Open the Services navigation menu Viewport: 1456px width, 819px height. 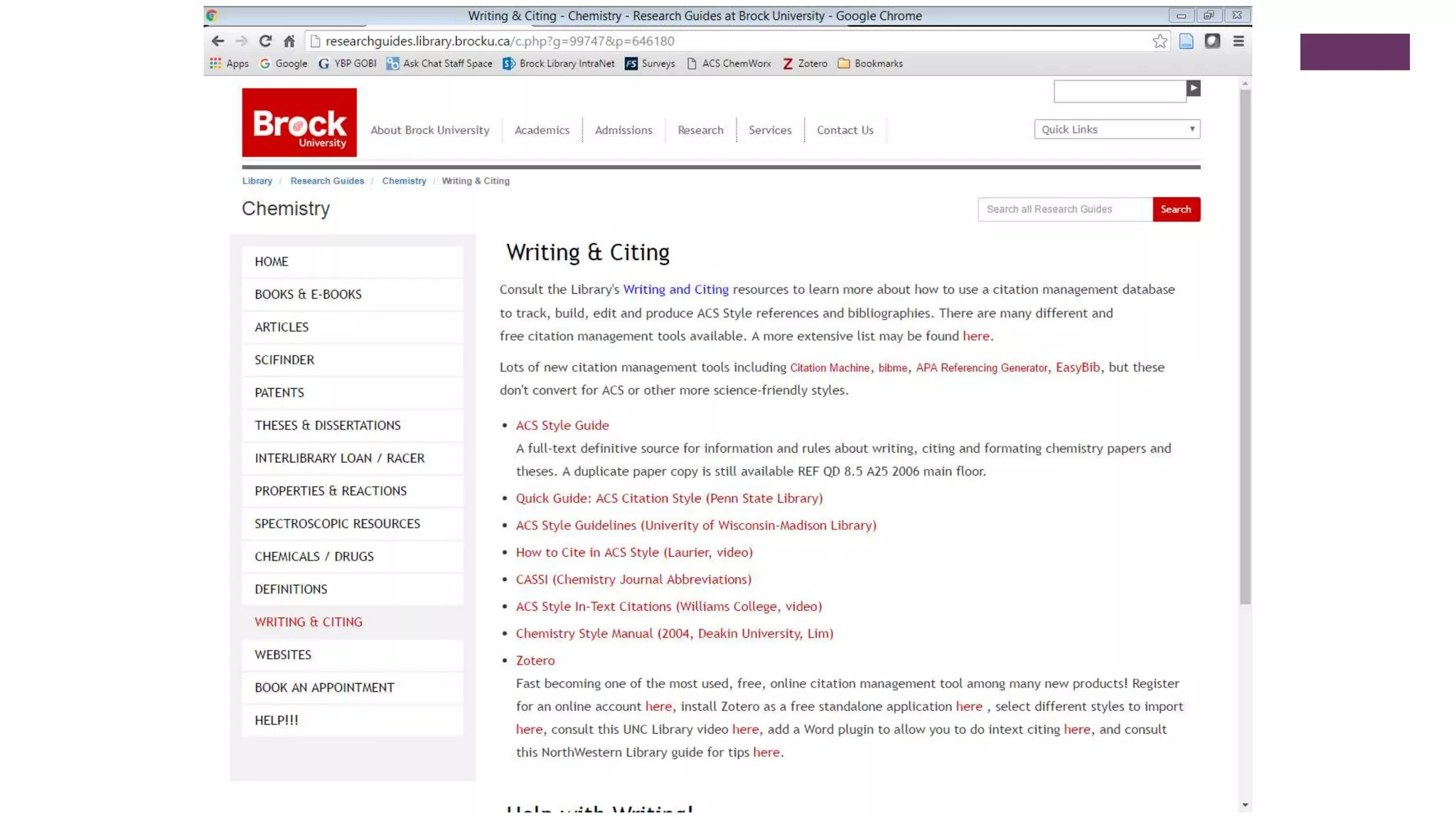[769, 130]
